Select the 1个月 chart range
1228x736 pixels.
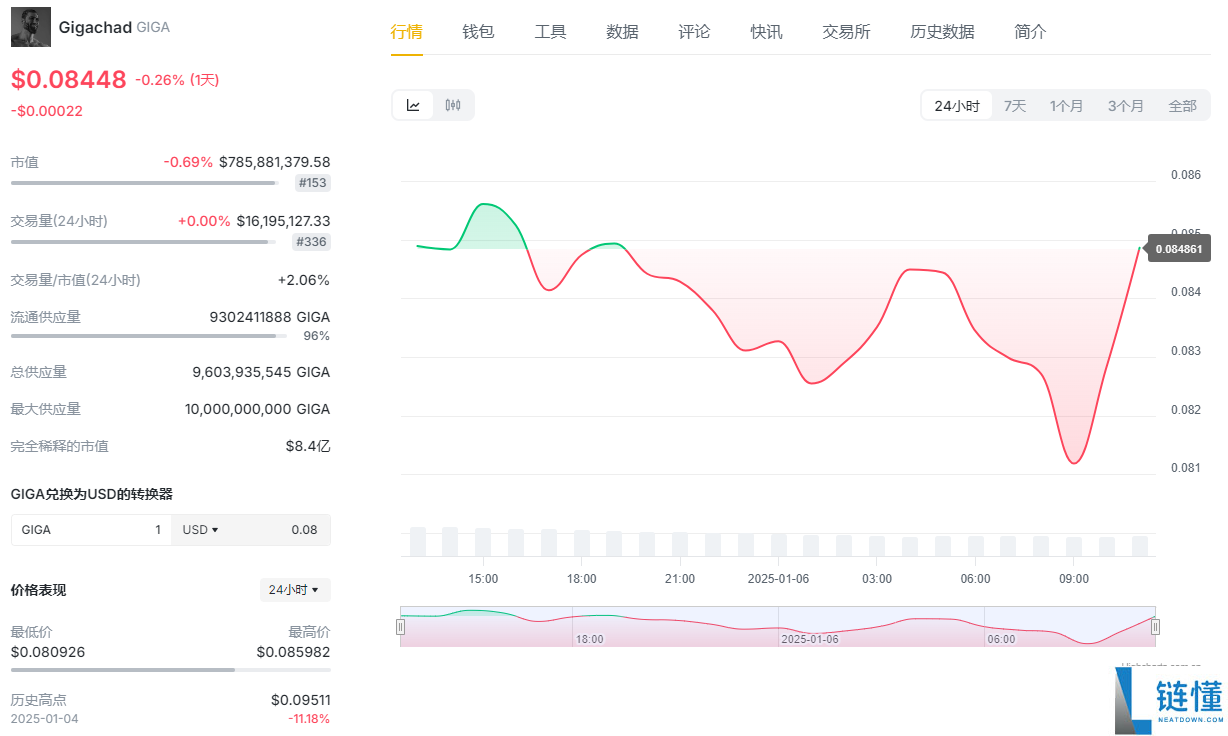(1066, 105)
